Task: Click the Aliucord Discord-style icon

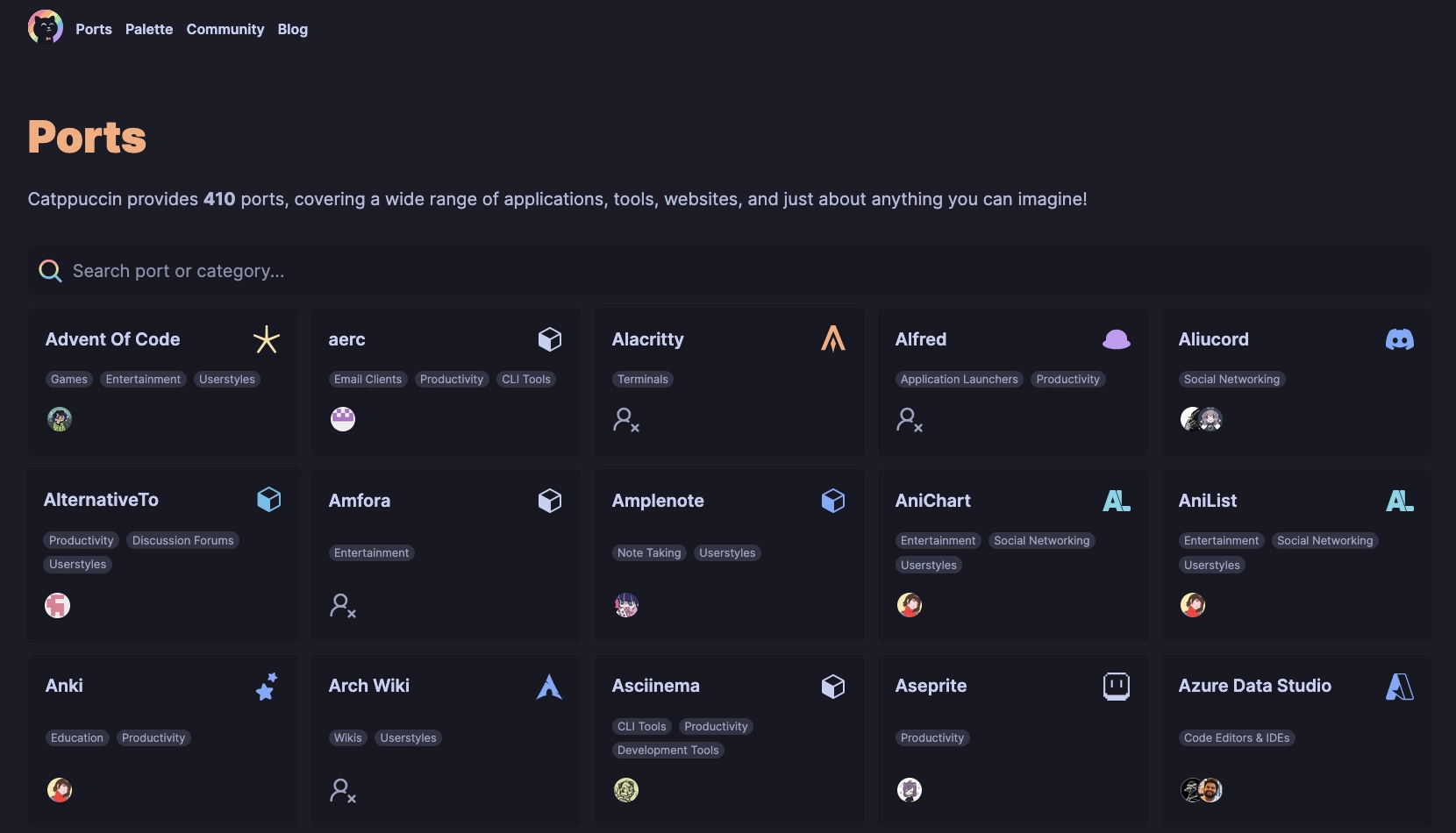Action: click(x=1400, y=339)
